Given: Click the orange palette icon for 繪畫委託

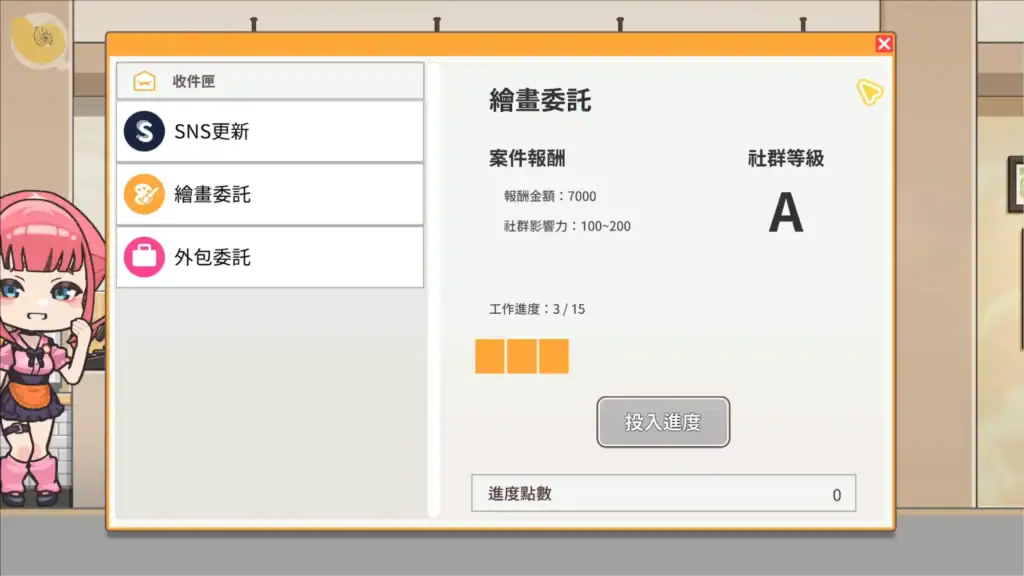Looking at the screenshot, I should 144,194.
